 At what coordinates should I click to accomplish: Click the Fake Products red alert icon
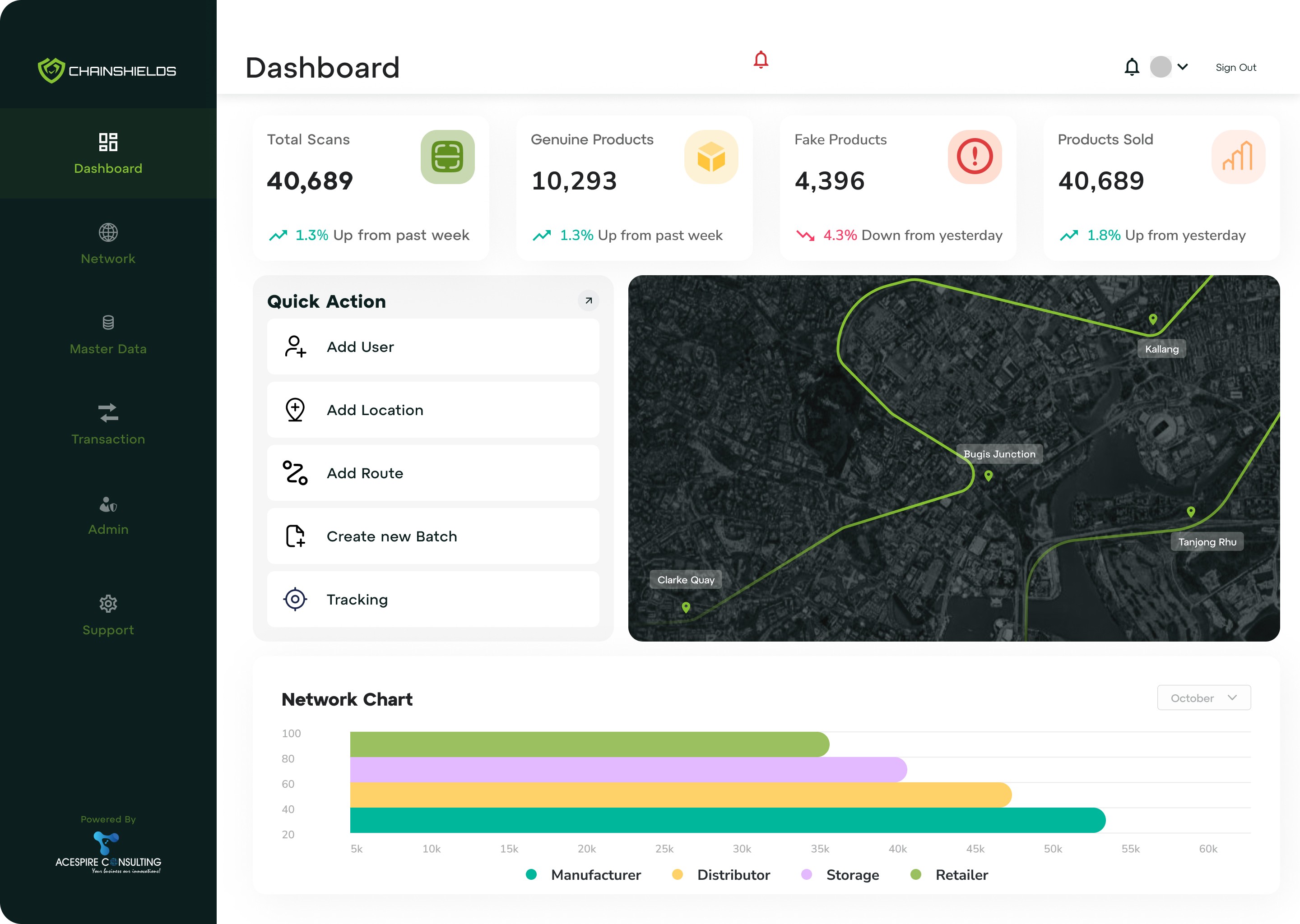[x=975, y=157]
